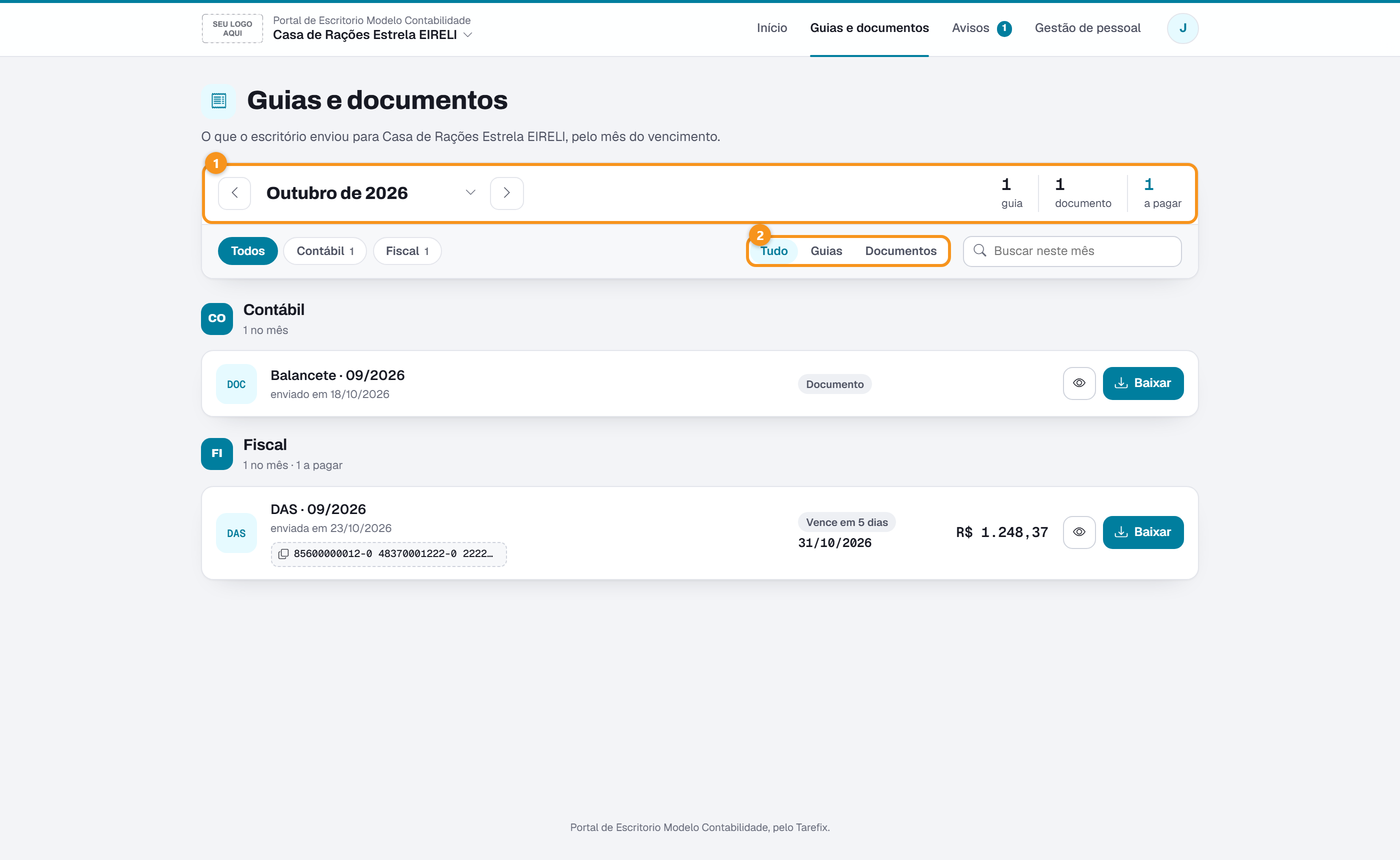Image resolution: width=1400 pixels, height=860 pixels.
Task: Open the Início tab
Action: [x=771, y=28]
